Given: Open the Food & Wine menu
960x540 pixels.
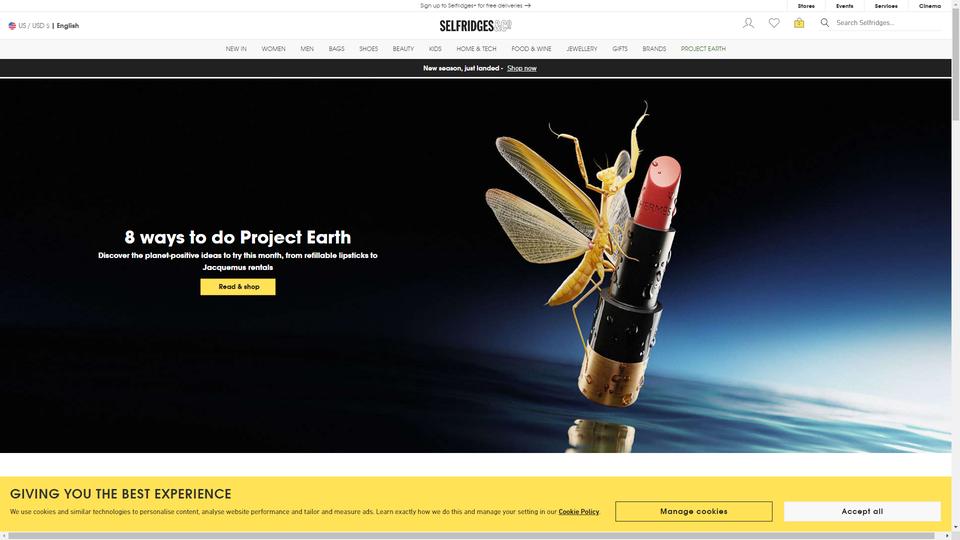Looking at the screenshot, I should click(531, 49).
